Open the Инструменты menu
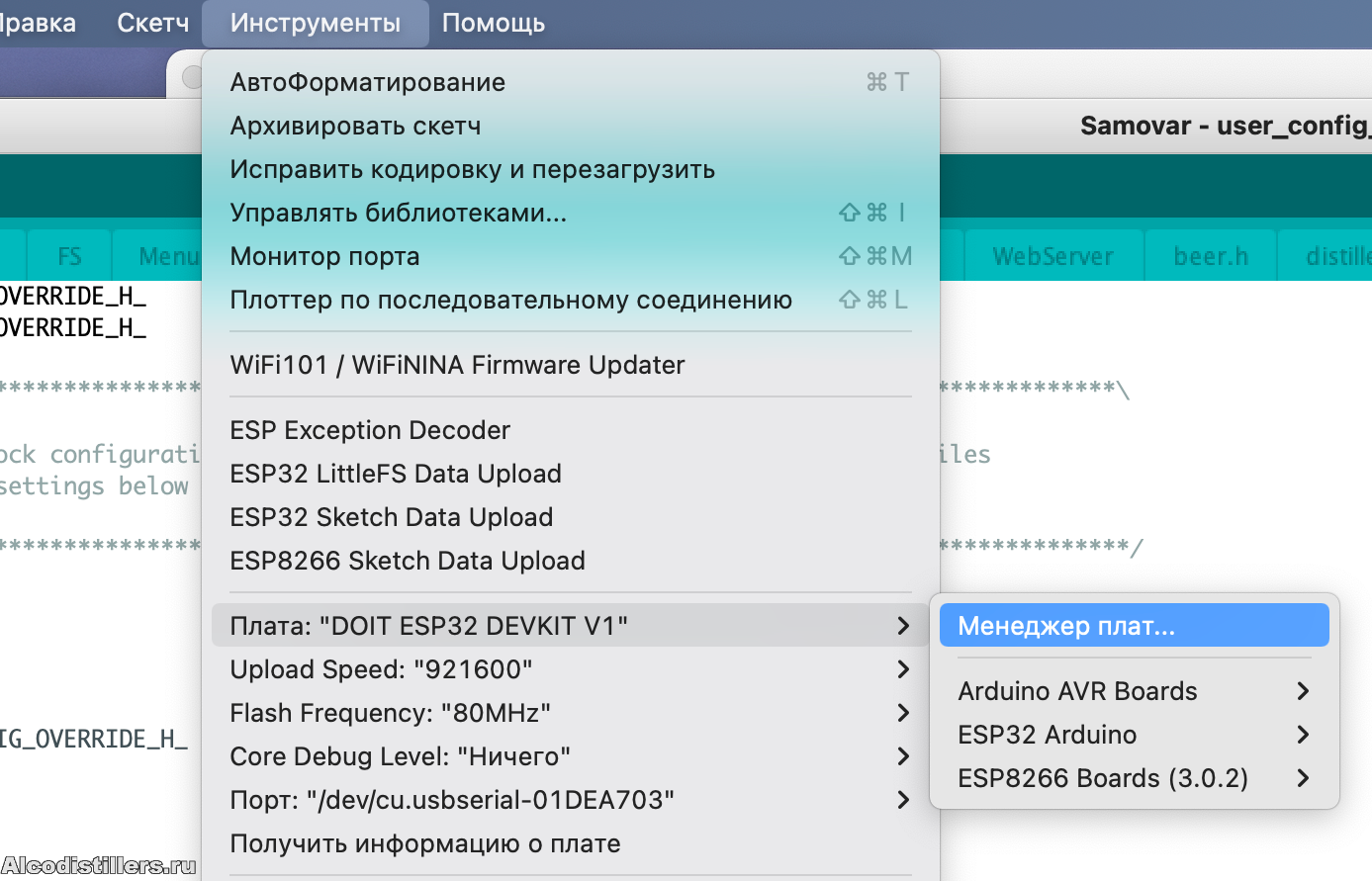This screenshot has width=1372, height=881. click(x=316, y=23)
